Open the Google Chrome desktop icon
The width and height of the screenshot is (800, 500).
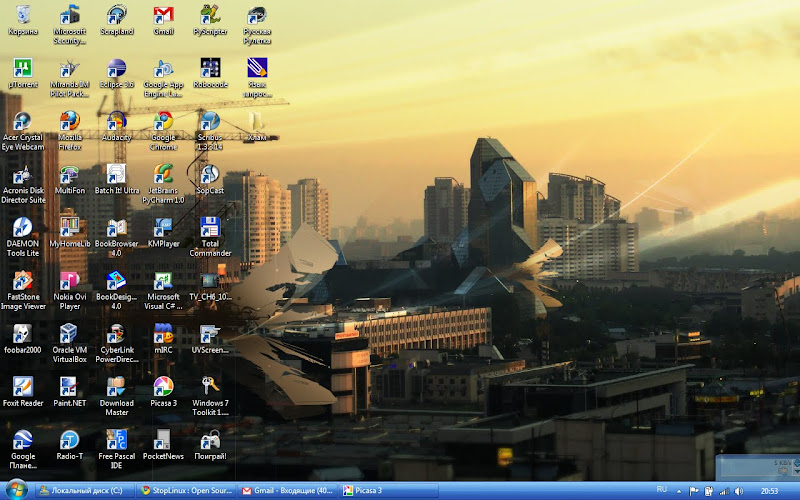tap(163, 122)
